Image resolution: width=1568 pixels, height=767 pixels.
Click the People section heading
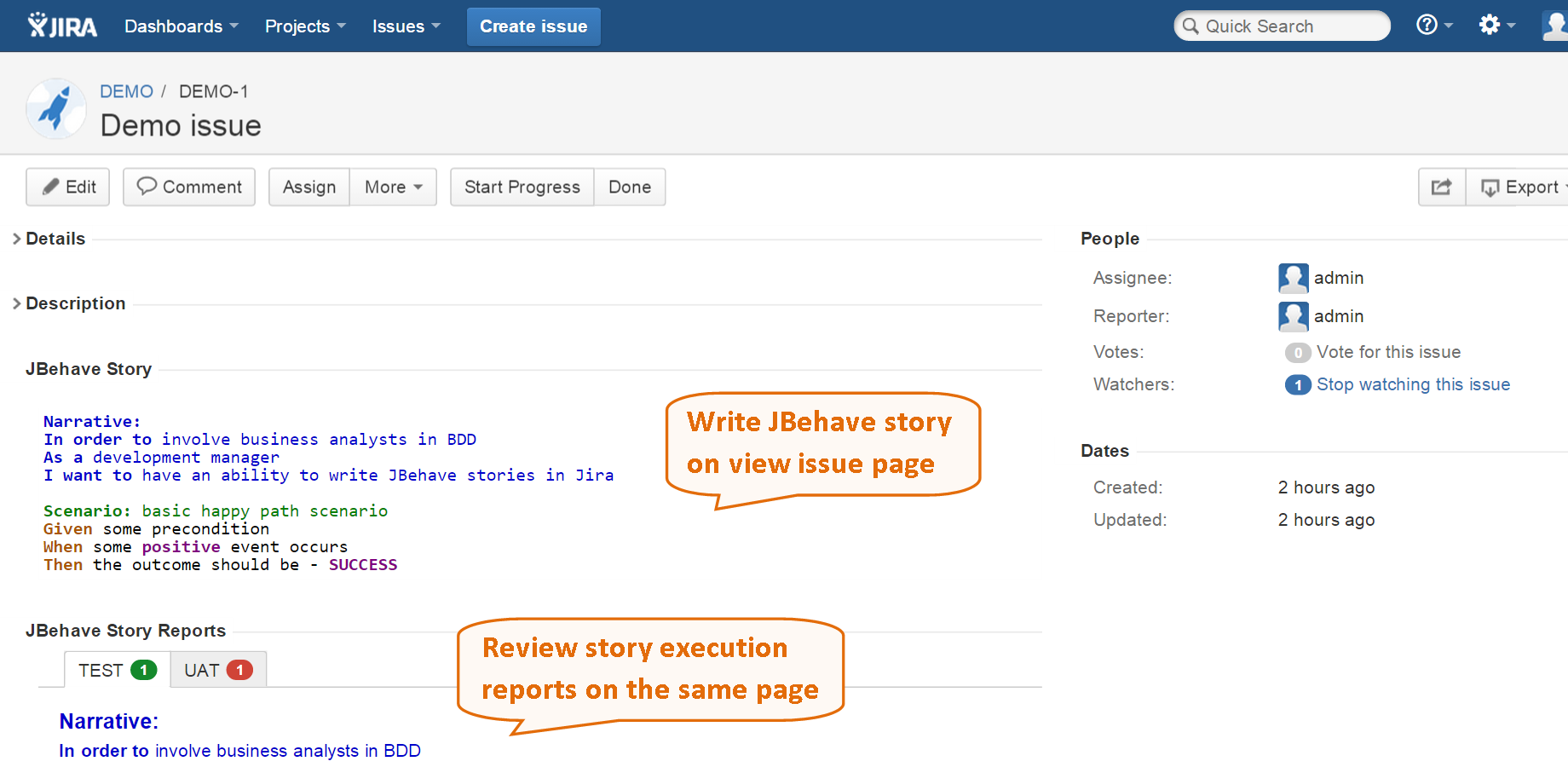(1110, 239)
